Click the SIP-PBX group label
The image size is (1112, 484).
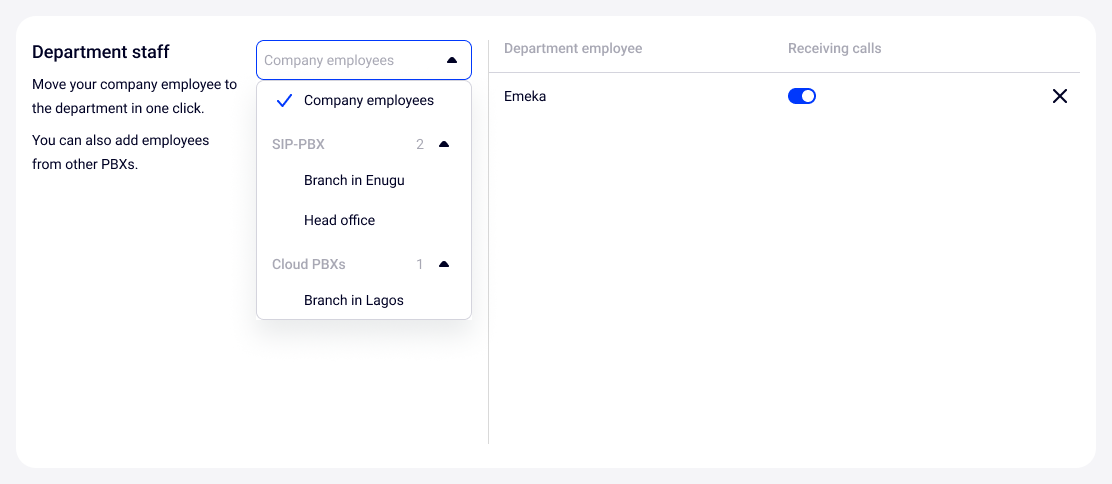click(298, 144)
